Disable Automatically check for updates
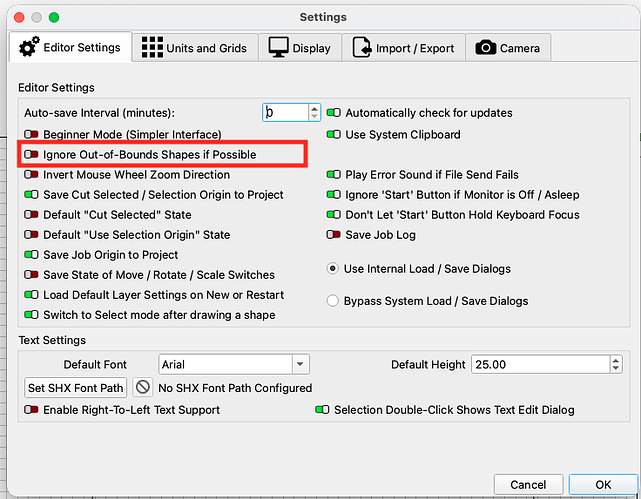Image resolution: width=641 pixels, height=499 pixels. coord(335,113)
